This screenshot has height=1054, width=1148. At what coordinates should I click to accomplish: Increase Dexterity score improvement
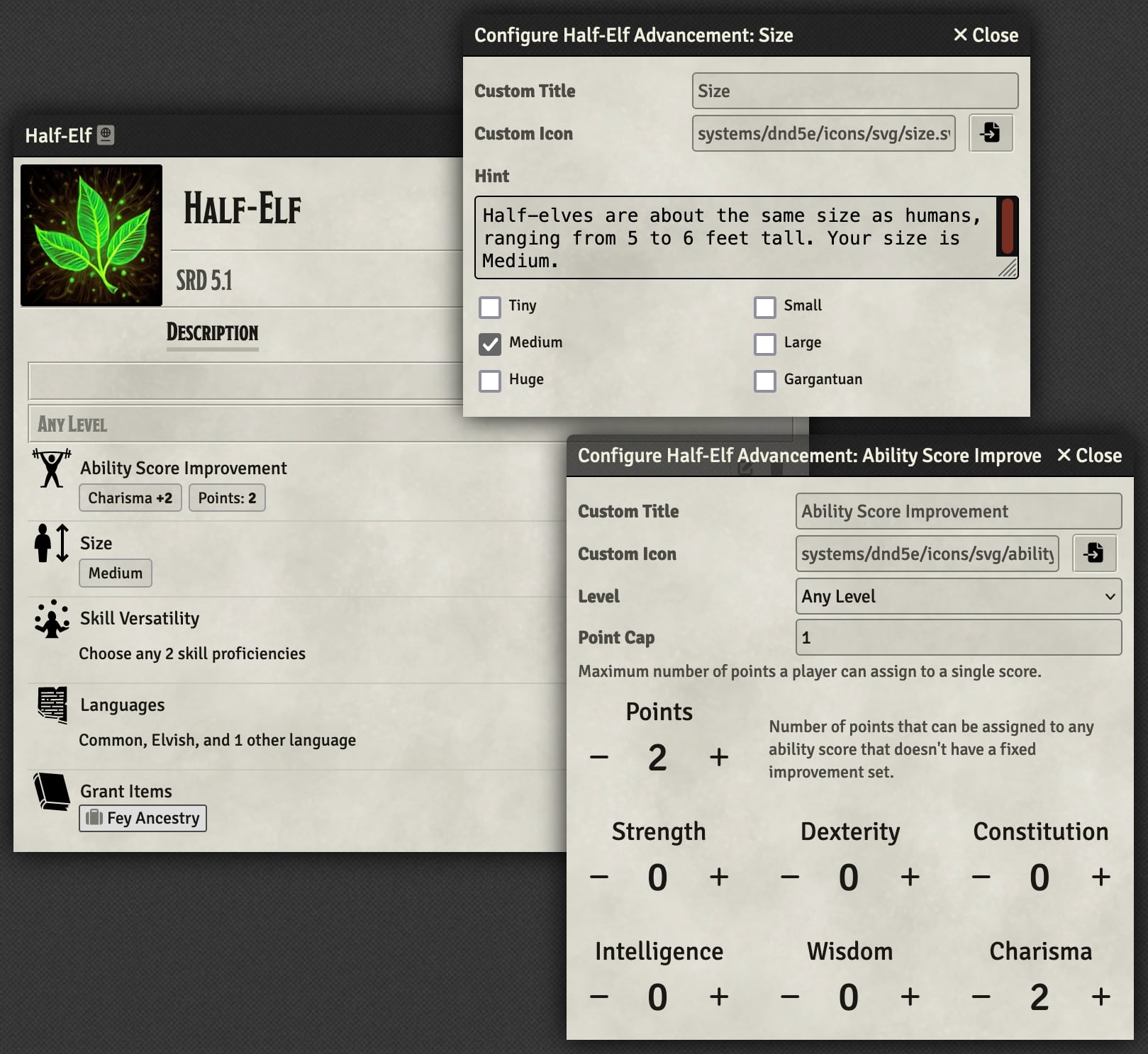pos(910,877)
